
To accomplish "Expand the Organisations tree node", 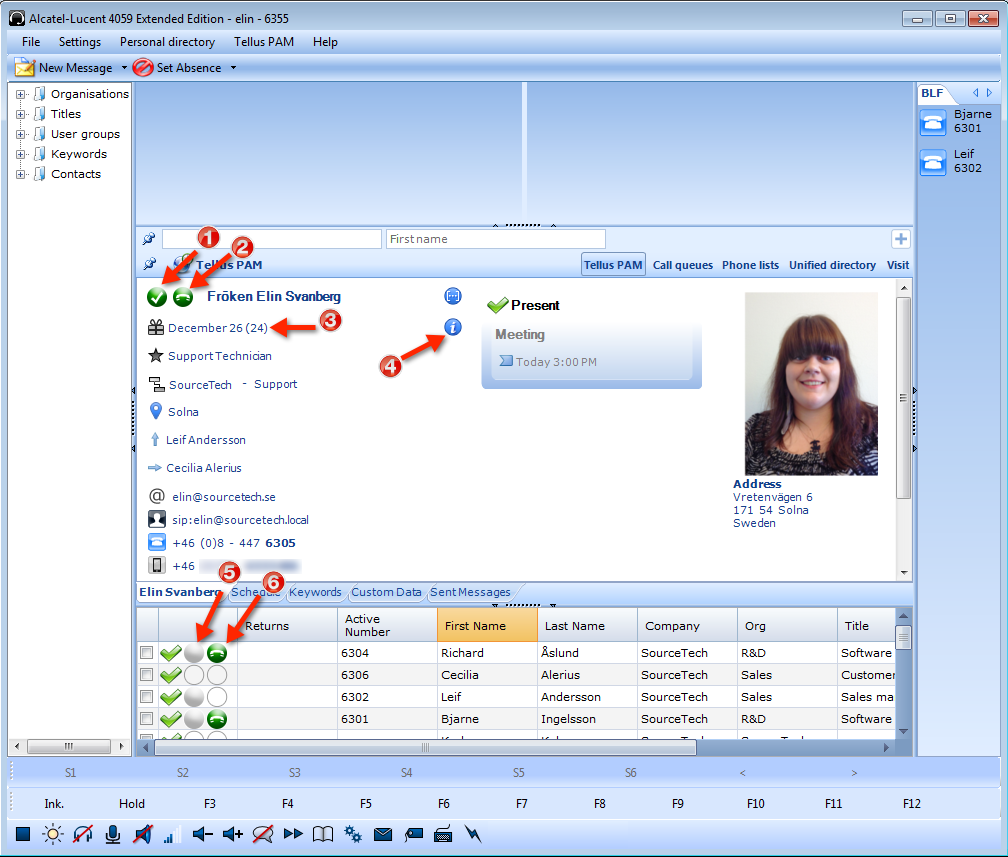I will point(20,94).
